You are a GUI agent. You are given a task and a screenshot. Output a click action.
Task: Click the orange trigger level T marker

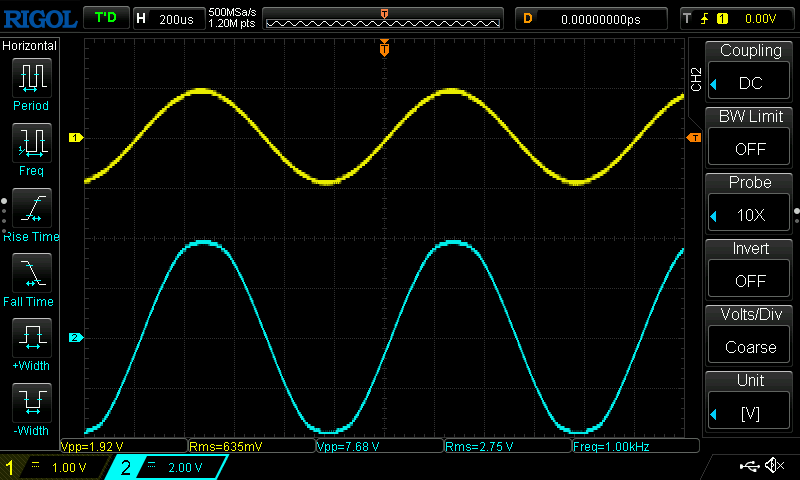[694, 138]
